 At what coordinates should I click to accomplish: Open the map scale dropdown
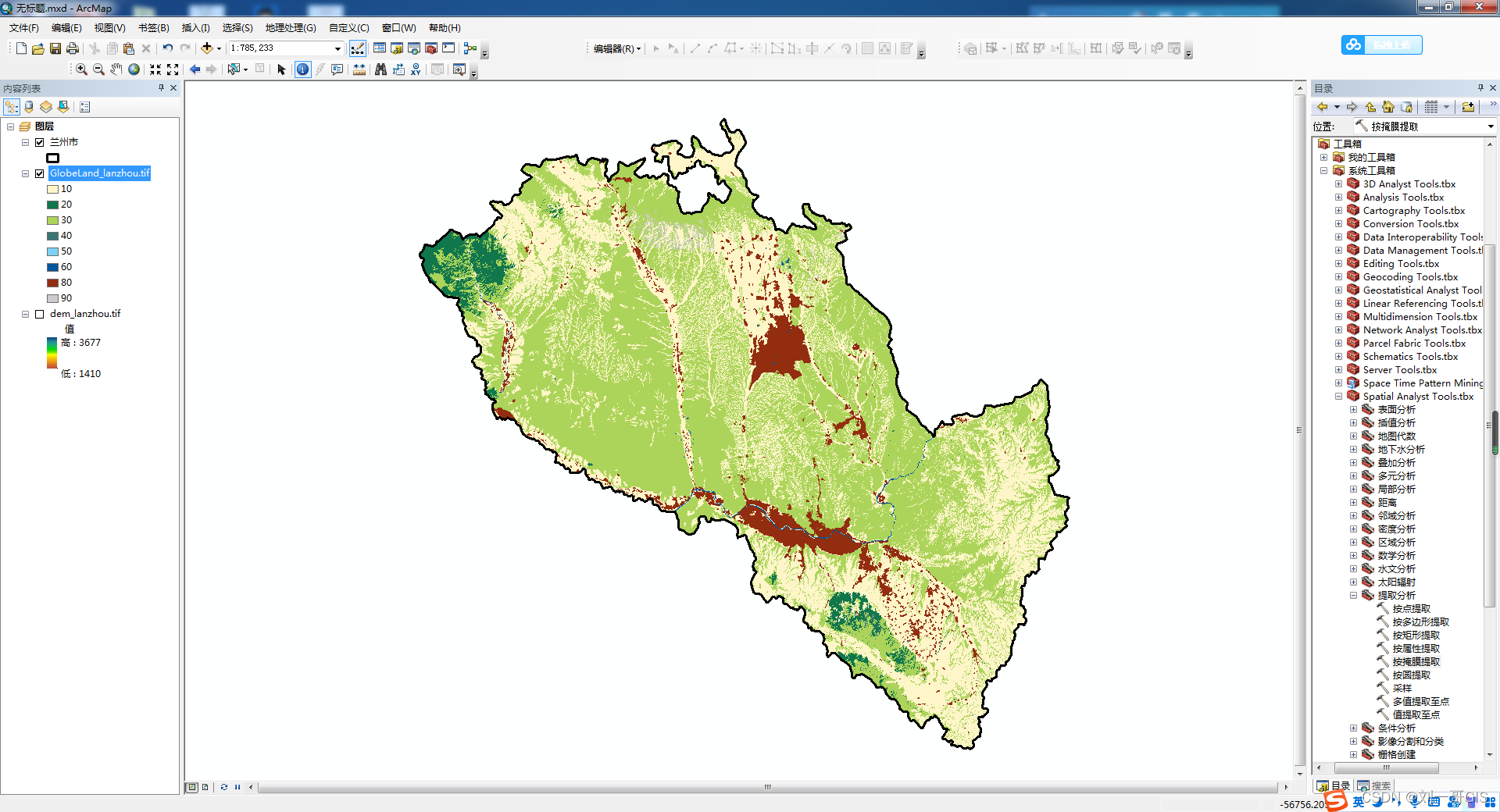coord(337,48)
